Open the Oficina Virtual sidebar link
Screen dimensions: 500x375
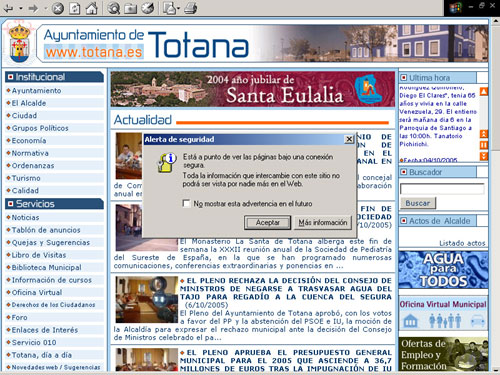[x=37, y=293]
